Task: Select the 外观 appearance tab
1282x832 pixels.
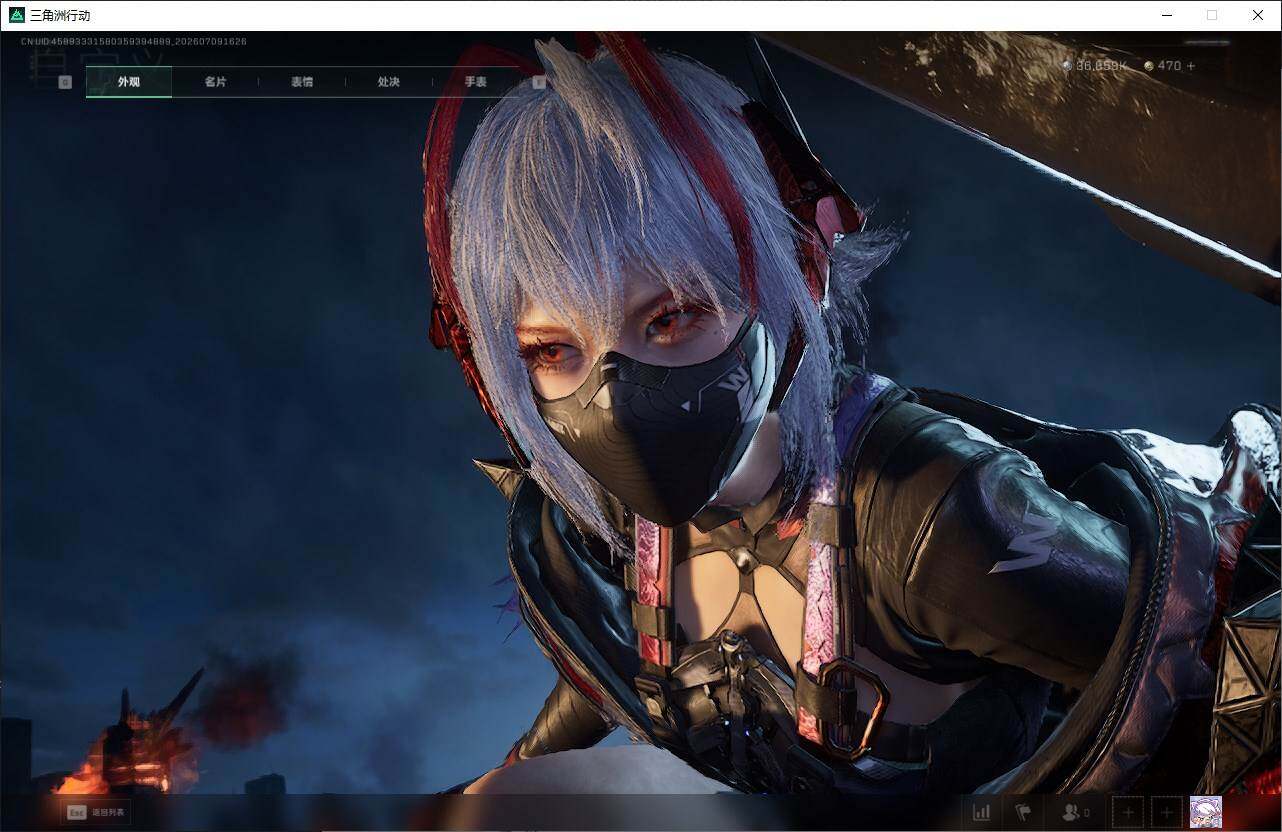Action: 129,82
